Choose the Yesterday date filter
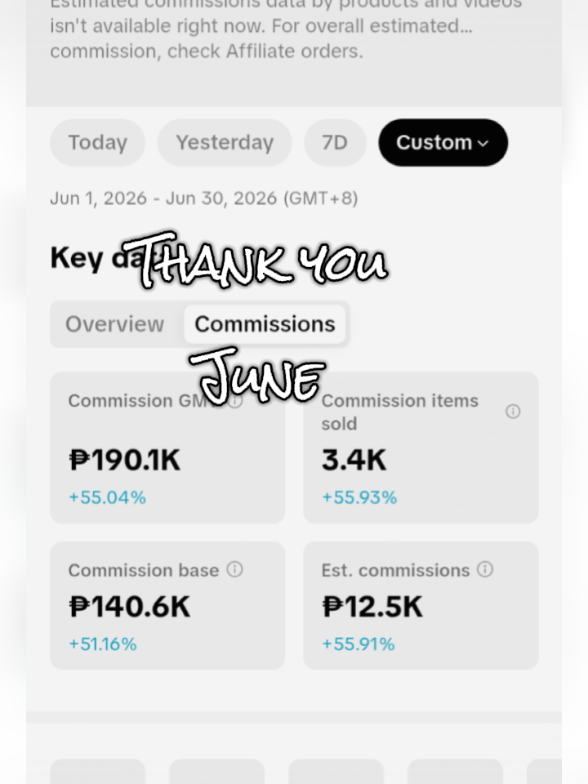This screenshot has height=784, width=588. pos(224,142)
